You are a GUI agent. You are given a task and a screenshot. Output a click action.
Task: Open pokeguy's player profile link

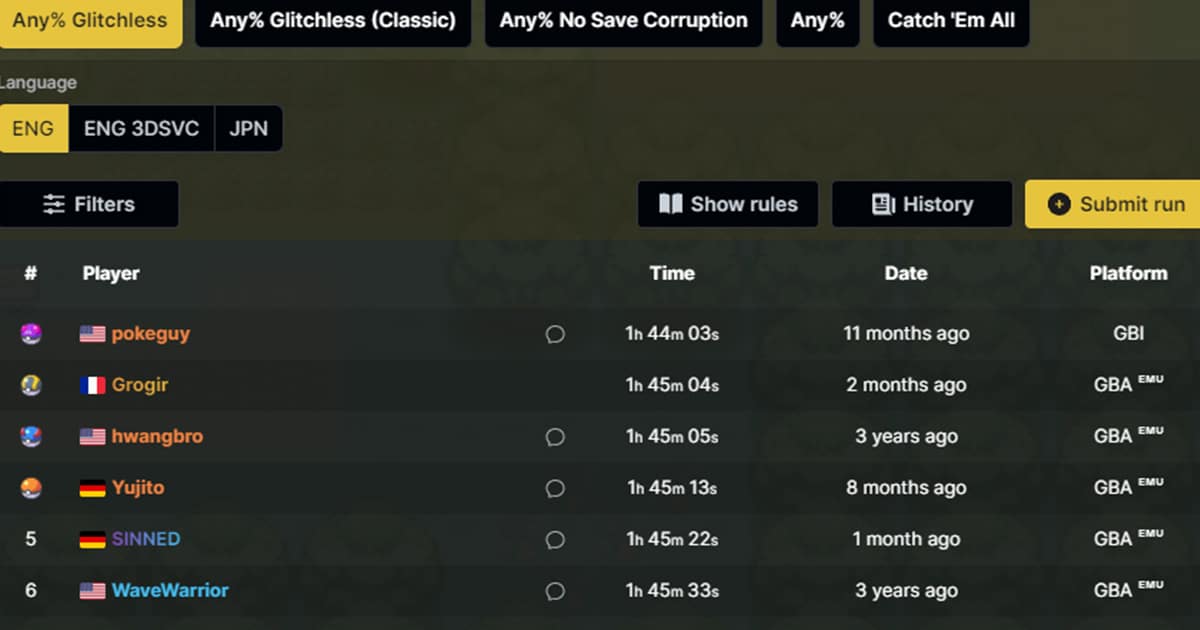pyautogui.click(x=150, y=334)
